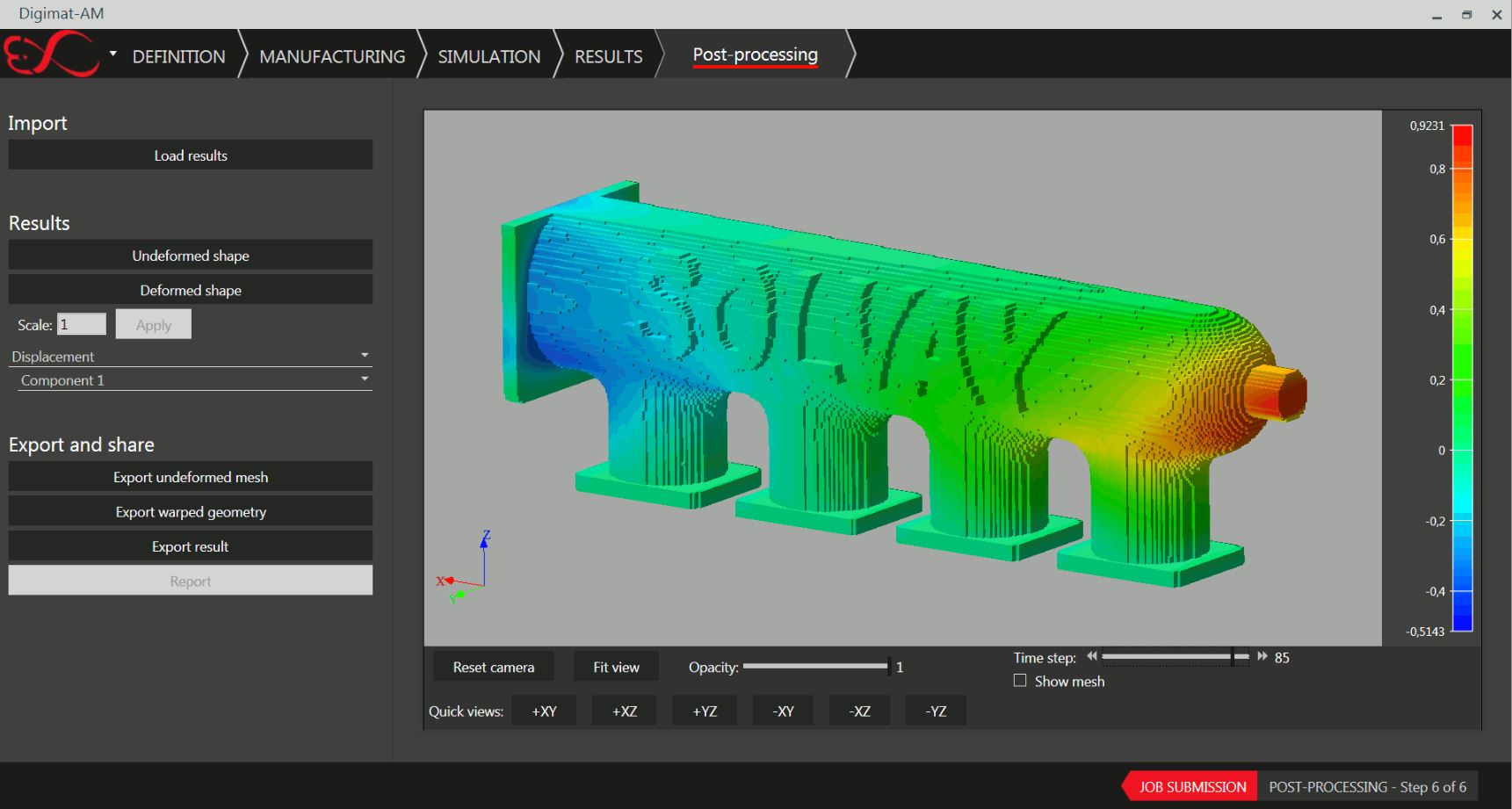Open the dropdown arrow beside the logo
The image size is (1512, 809).
tap(112, 54)
